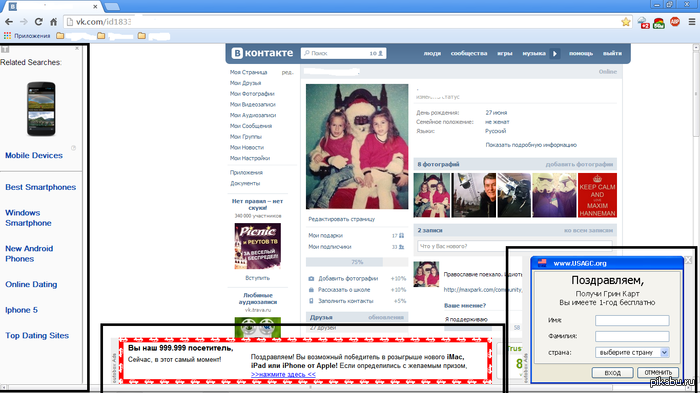
Task: Click Редактировать страницу link
Action: (x=342, y=219)
